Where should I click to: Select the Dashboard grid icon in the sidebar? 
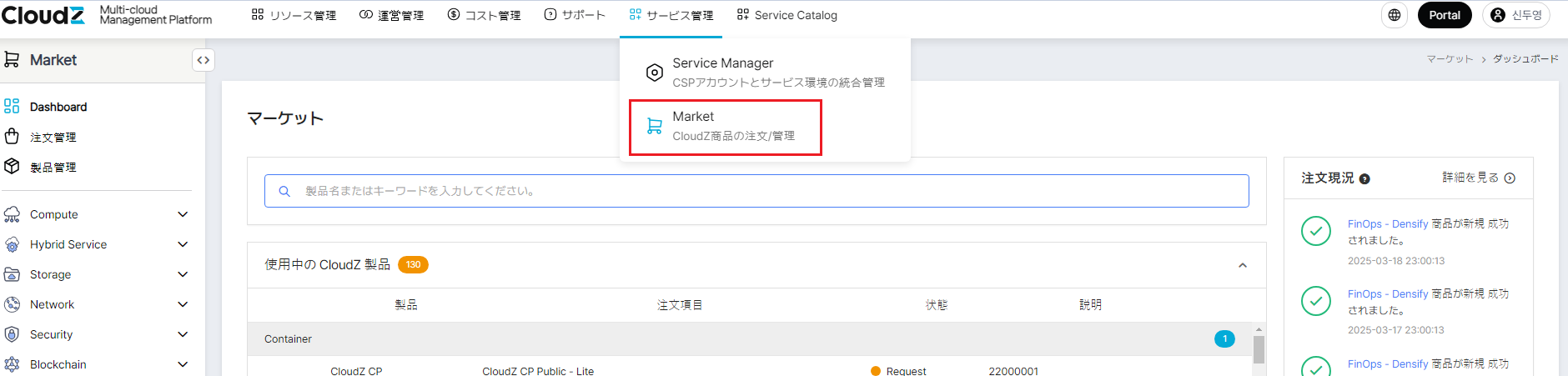pyautogui.click(x=12, y=107)
